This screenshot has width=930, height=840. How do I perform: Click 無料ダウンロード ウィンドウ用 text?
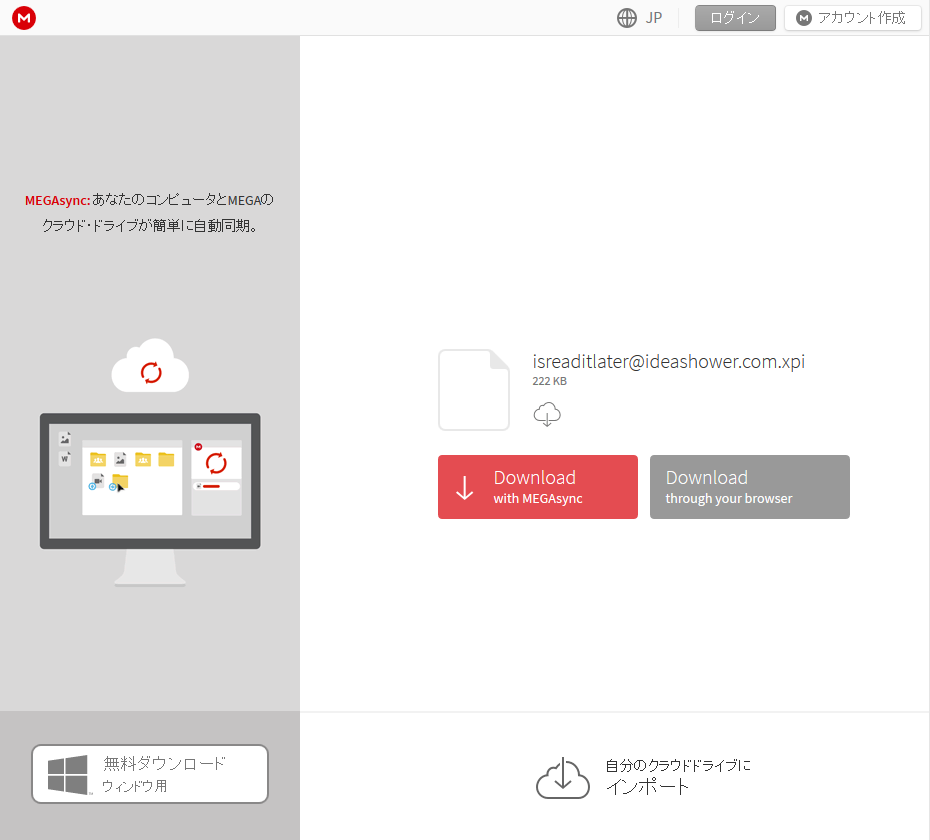coord(164,774)
